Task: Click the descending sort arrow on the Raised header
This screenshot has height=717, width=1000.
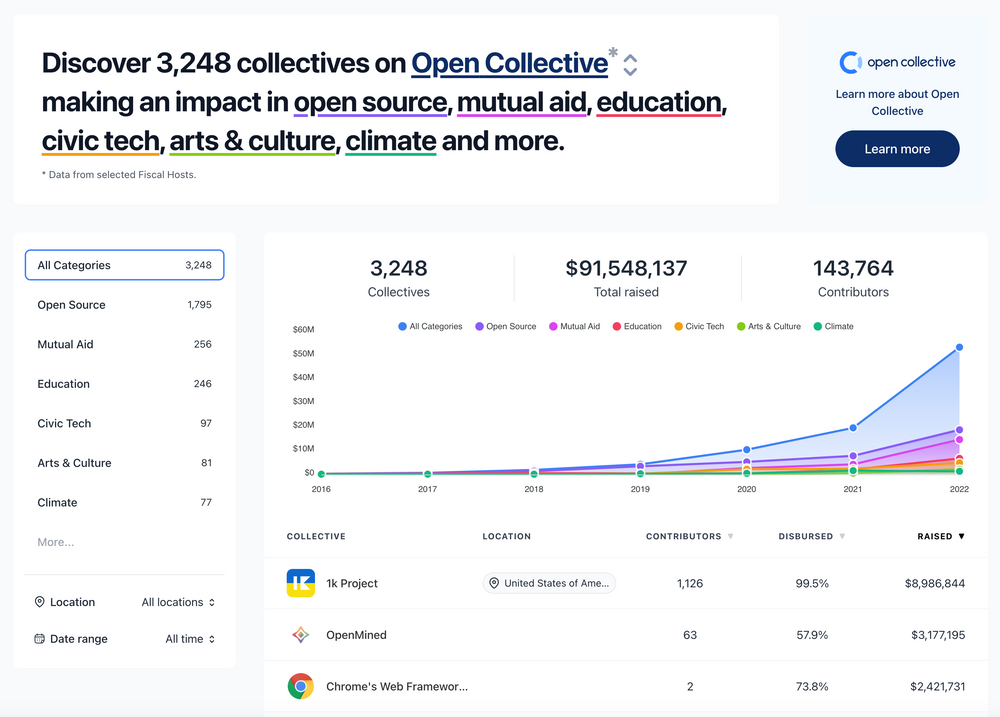Action: 960,536
